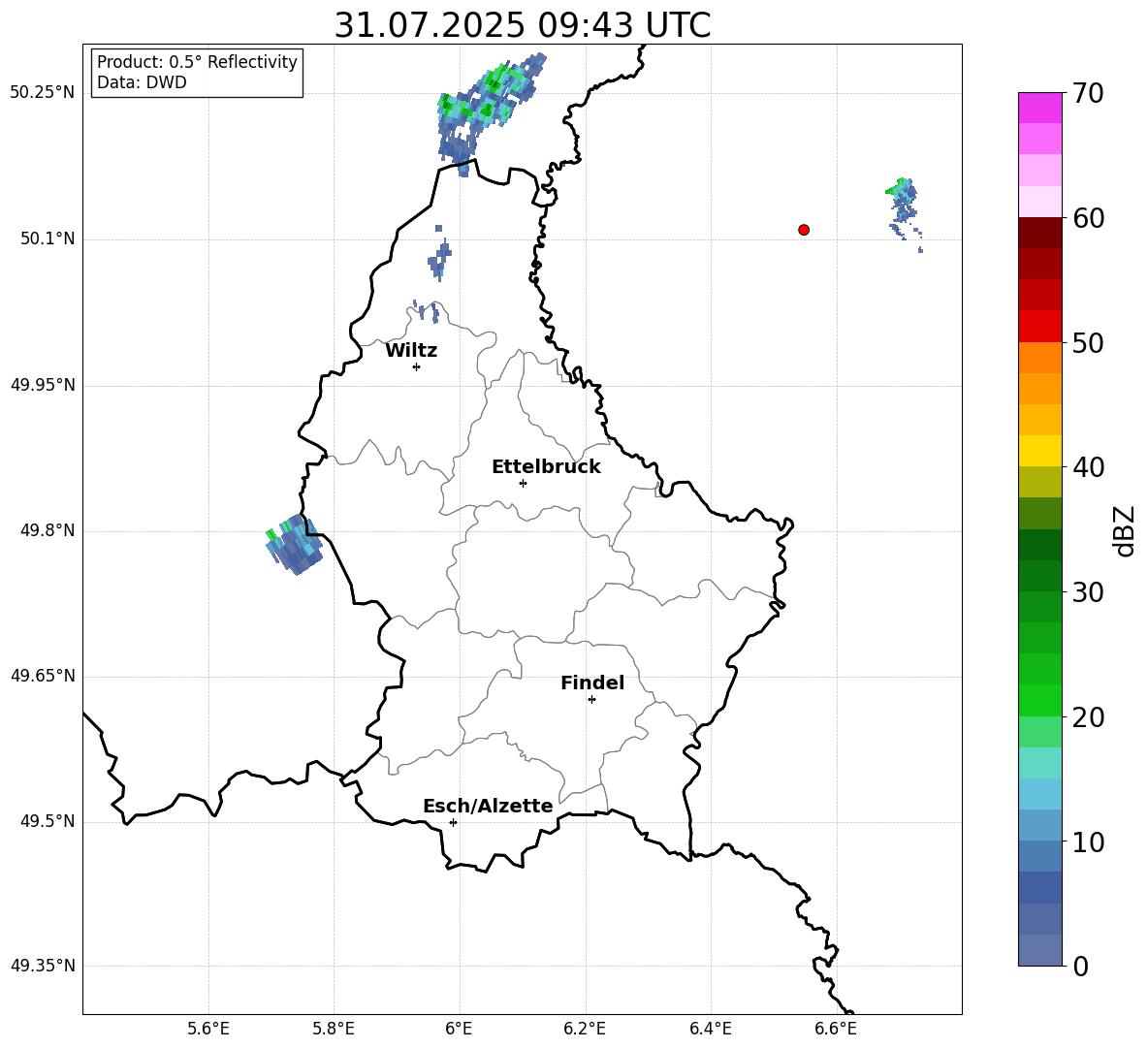This screenshot has width=1148, height=1048.
Task: Click the Ettelbruck city label
Action: pyautogui.click(x=546, y=467)
